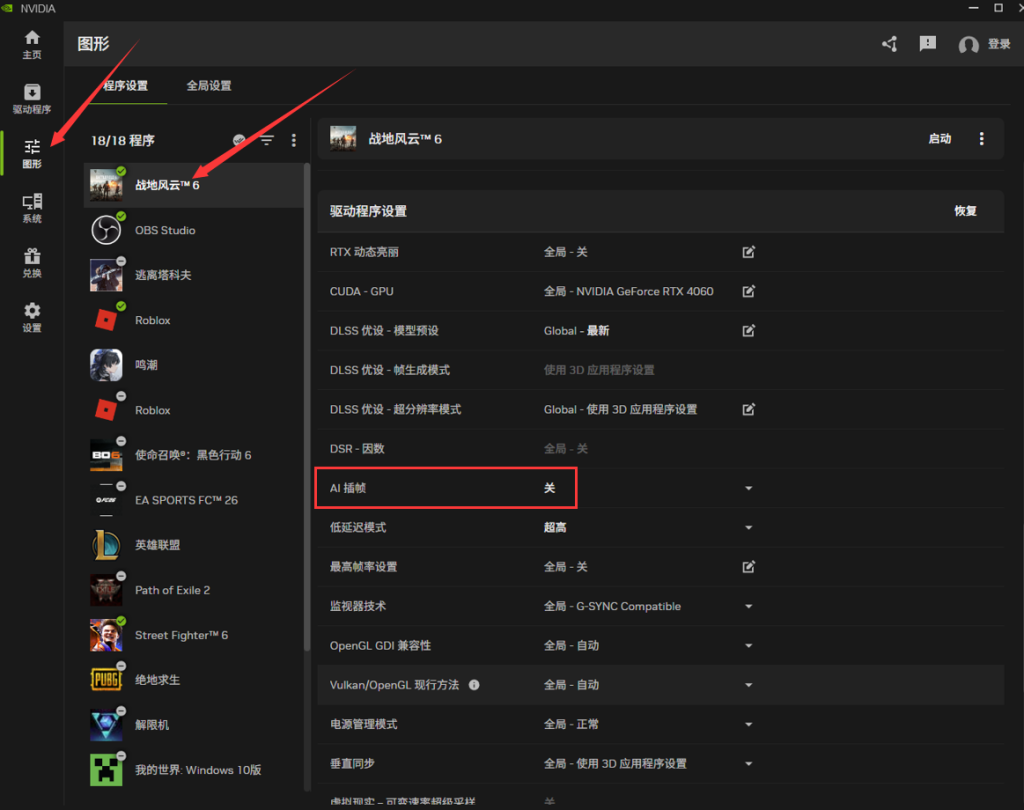Open the 垂直同步 dropdown
The height and width of the screenshot is (810, 1024).
tap(748, 764)
